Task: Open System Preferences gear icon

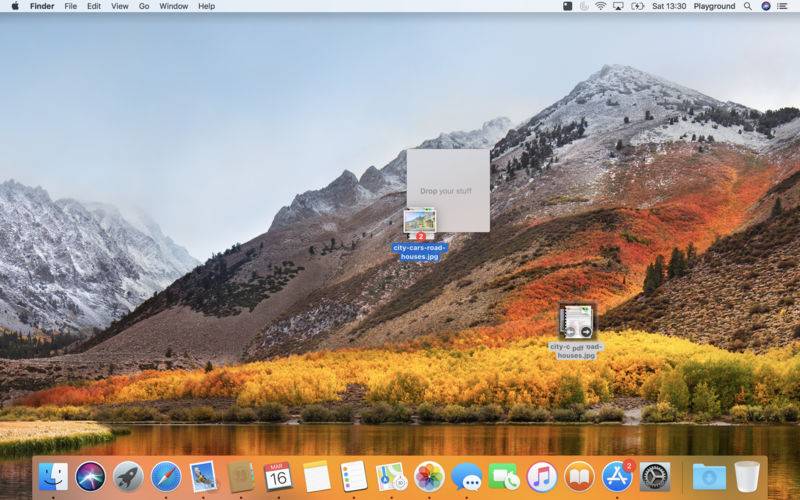Action: click(654, 476)
